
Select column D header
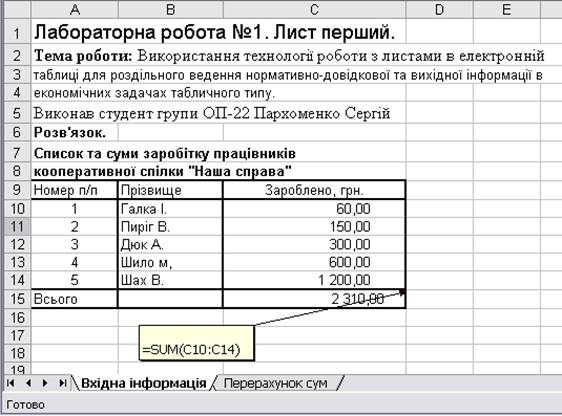[439, 9]
